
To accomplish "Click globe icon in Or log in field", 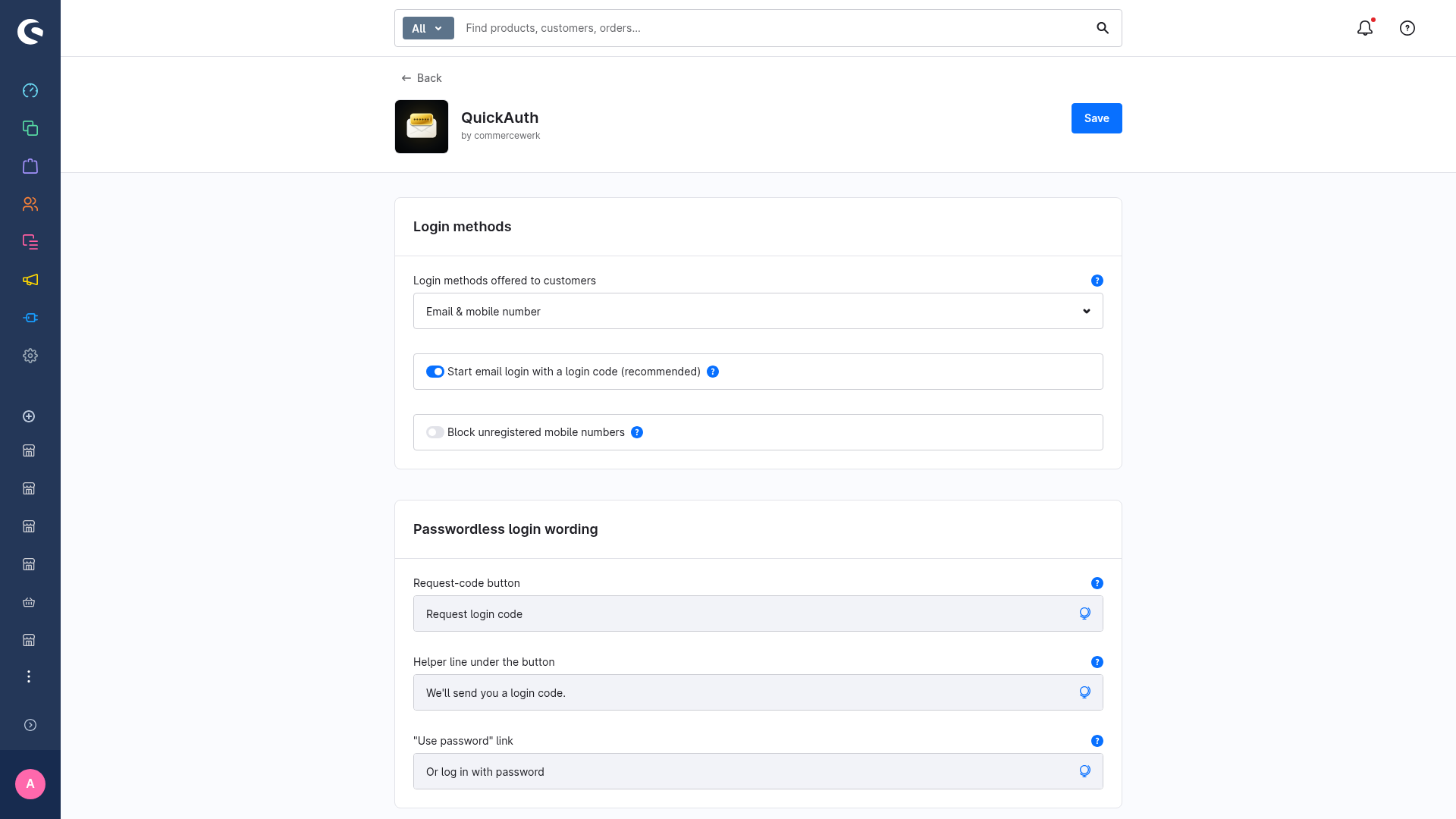I will (1085, 771).
